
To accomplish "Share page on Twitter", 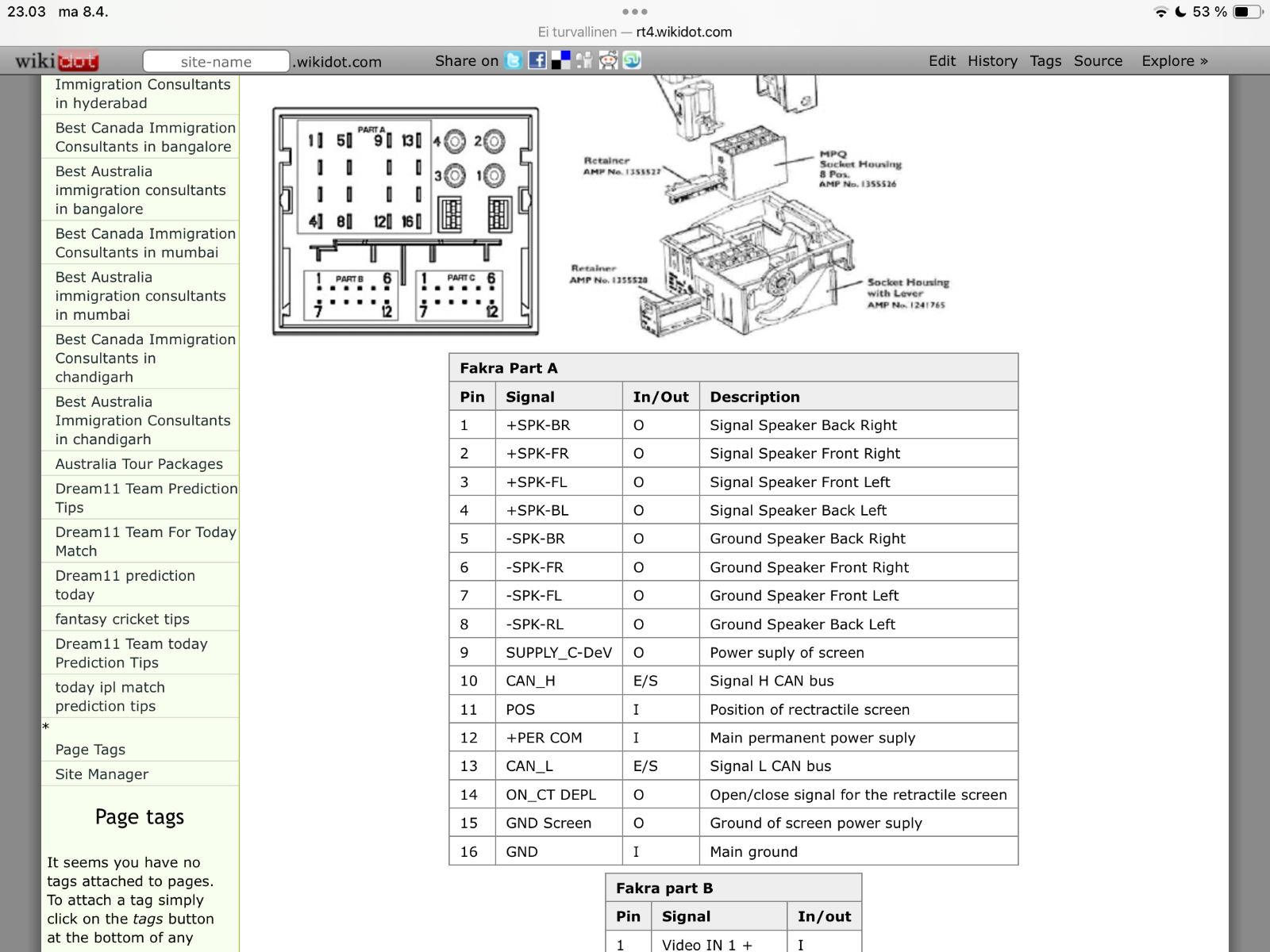I will click(x=514, y=60).
